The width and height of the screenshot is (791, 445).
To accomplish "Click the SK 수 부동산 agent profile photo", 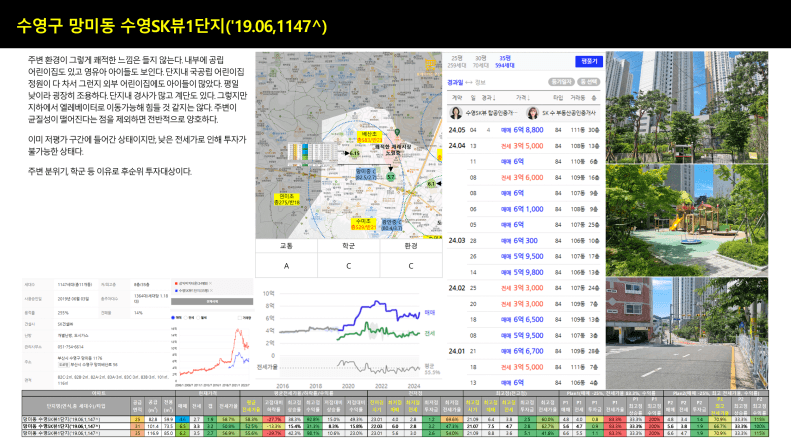I will pos(532,113).
